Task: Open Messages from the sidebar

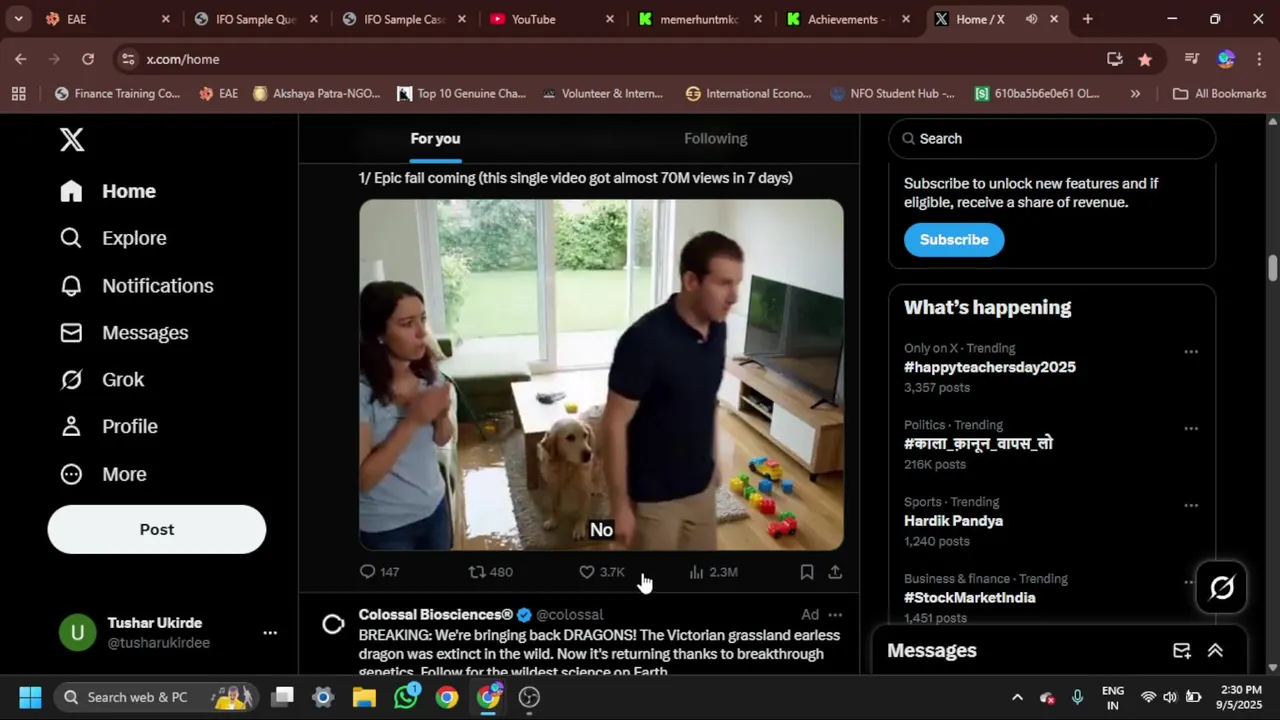Action: point(124,333)
